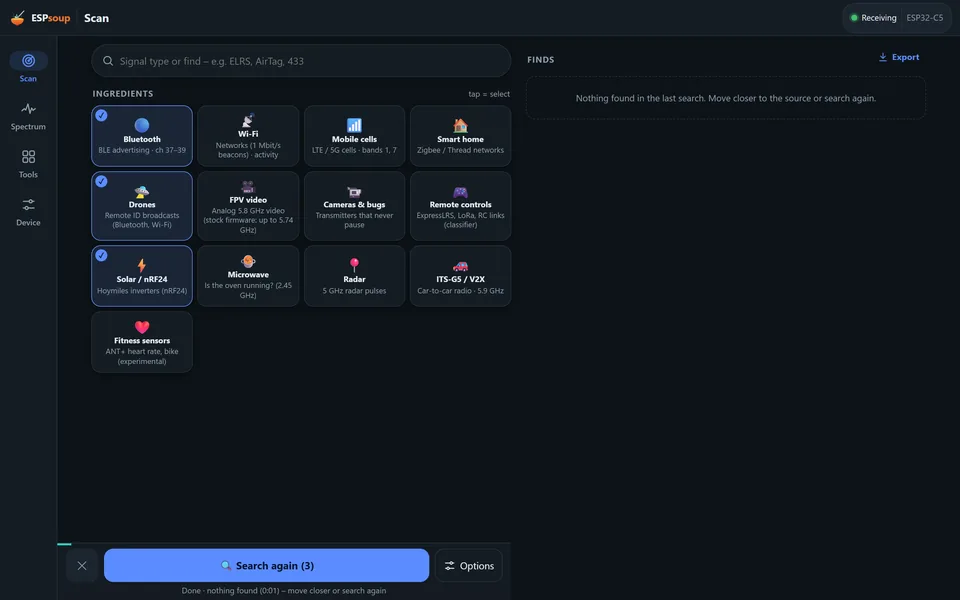960x600 pixels.
Task: Click the "Hoymiles inverters (nRF24)" description
Action: [142, 291]
